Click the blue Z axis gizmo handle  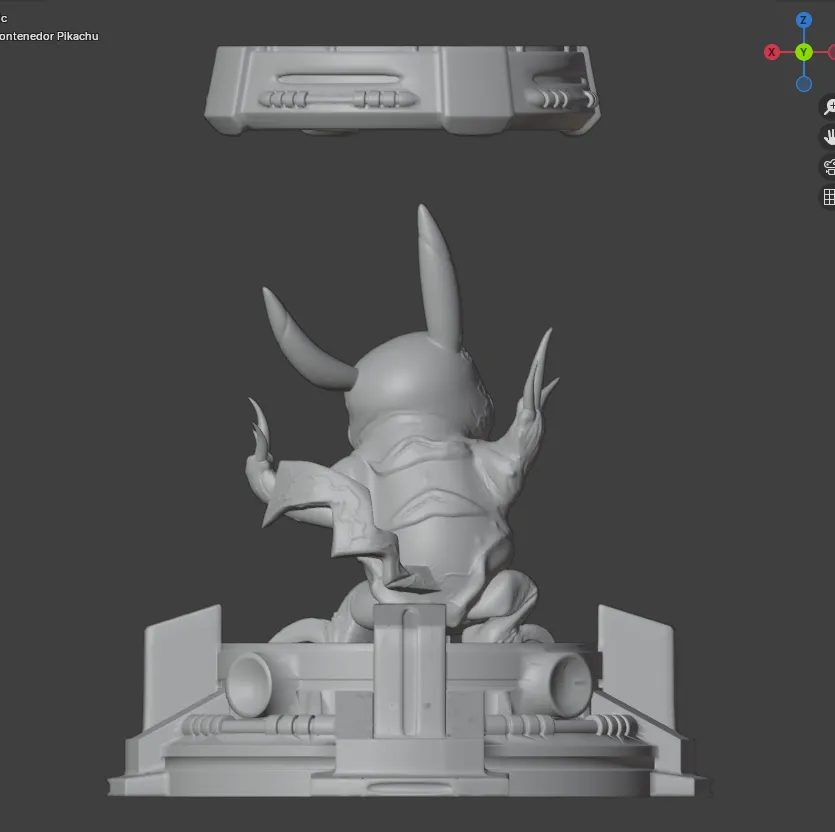click(804, 20)
